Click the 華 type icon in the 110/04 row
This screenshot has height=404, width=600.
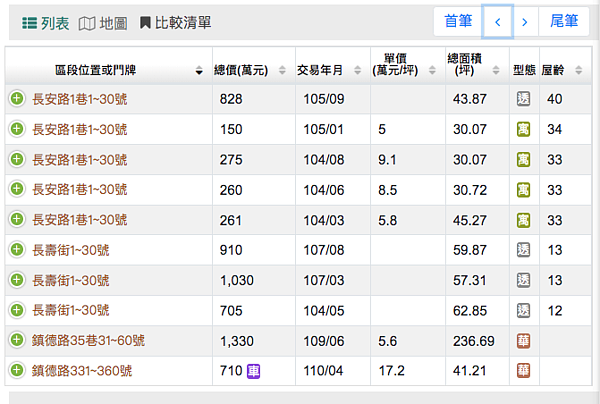click(523, 370)
